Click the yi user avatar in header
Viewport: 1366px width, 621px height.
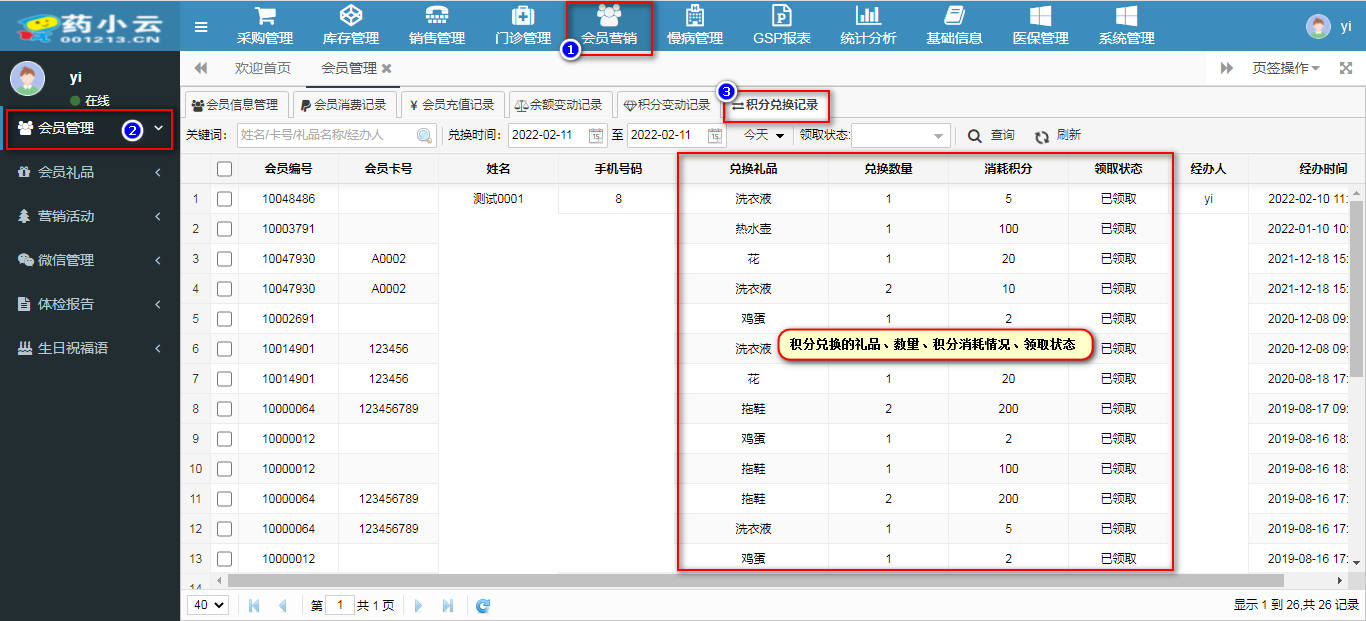point(1319,27)
